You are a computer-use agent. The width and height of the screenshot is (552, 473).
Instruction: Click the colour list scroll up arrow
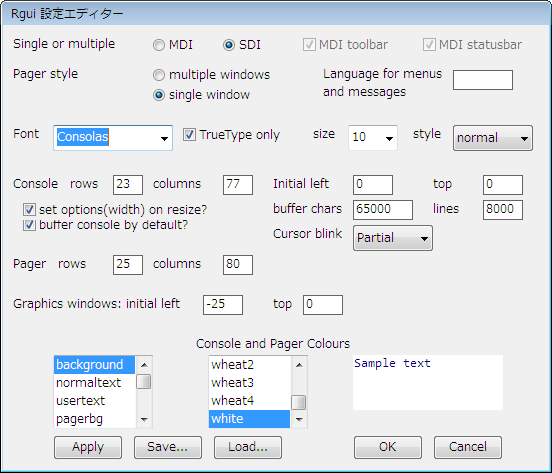[x=299, y=365]
